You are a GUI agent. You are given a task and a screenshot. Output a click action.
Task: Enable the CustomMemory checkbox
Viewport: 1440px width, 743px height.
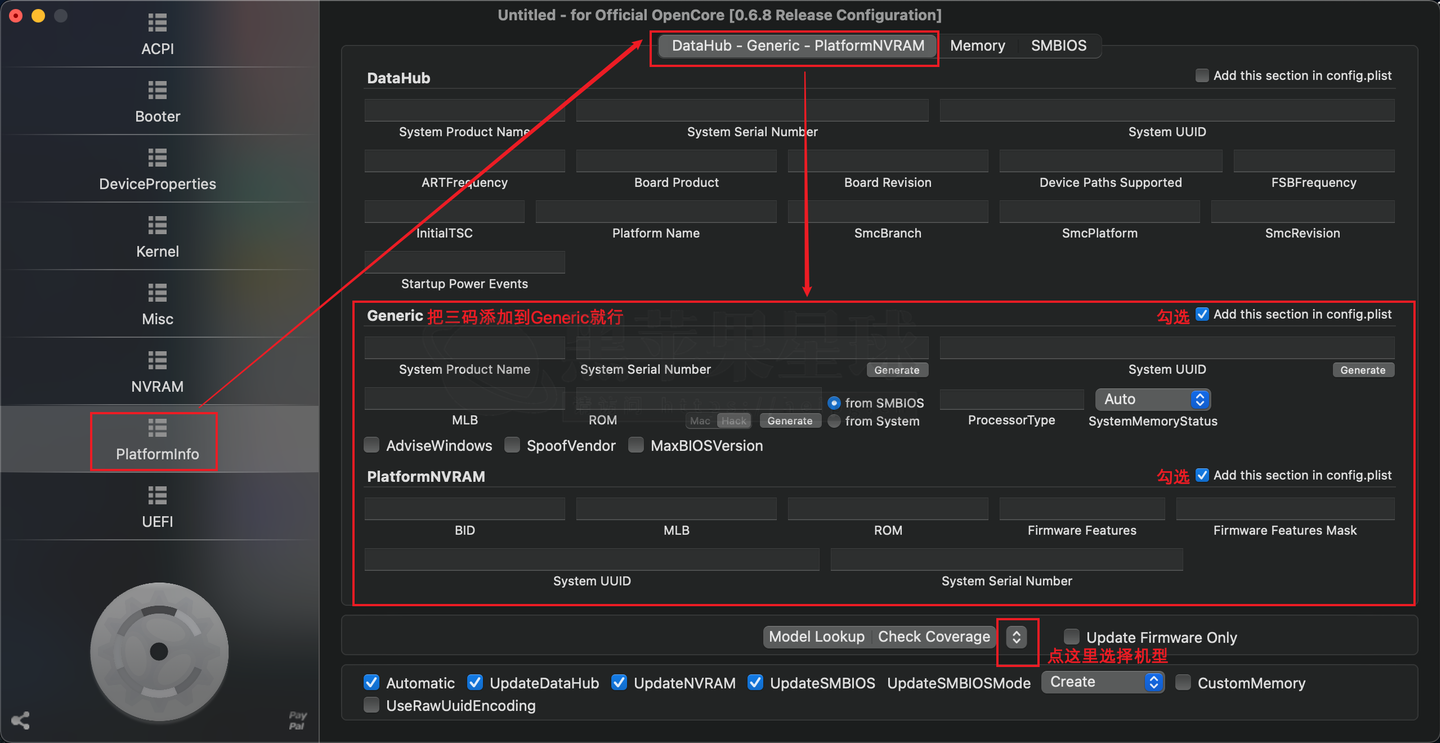coord(1183,683)
